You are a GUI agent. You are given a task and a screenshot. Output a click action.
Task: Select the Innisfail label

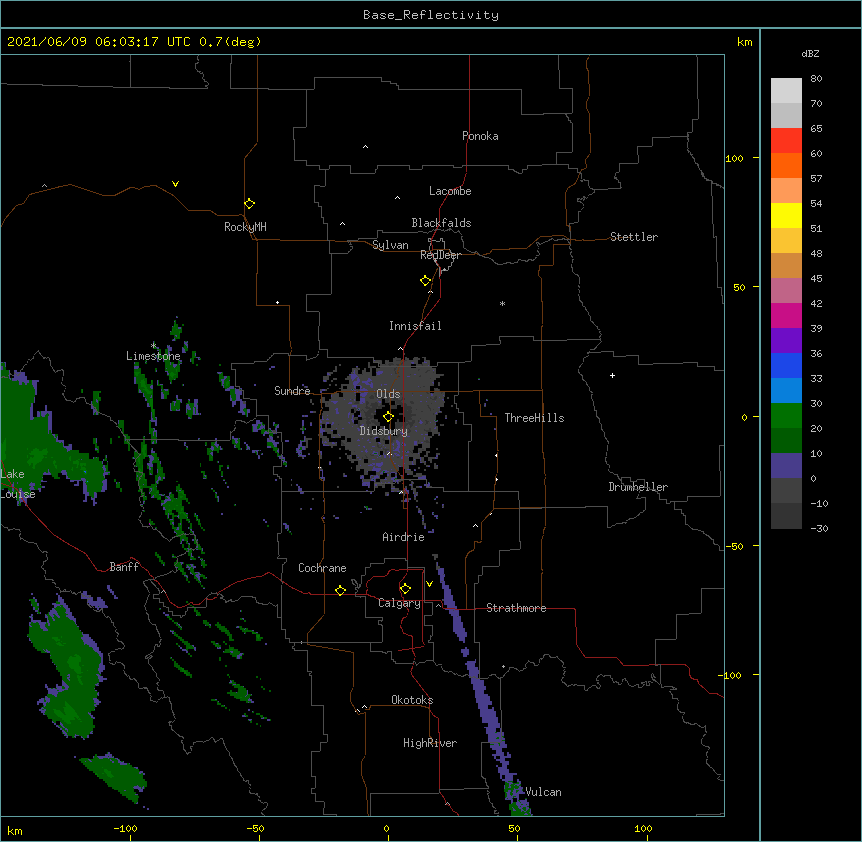point(415,326)
